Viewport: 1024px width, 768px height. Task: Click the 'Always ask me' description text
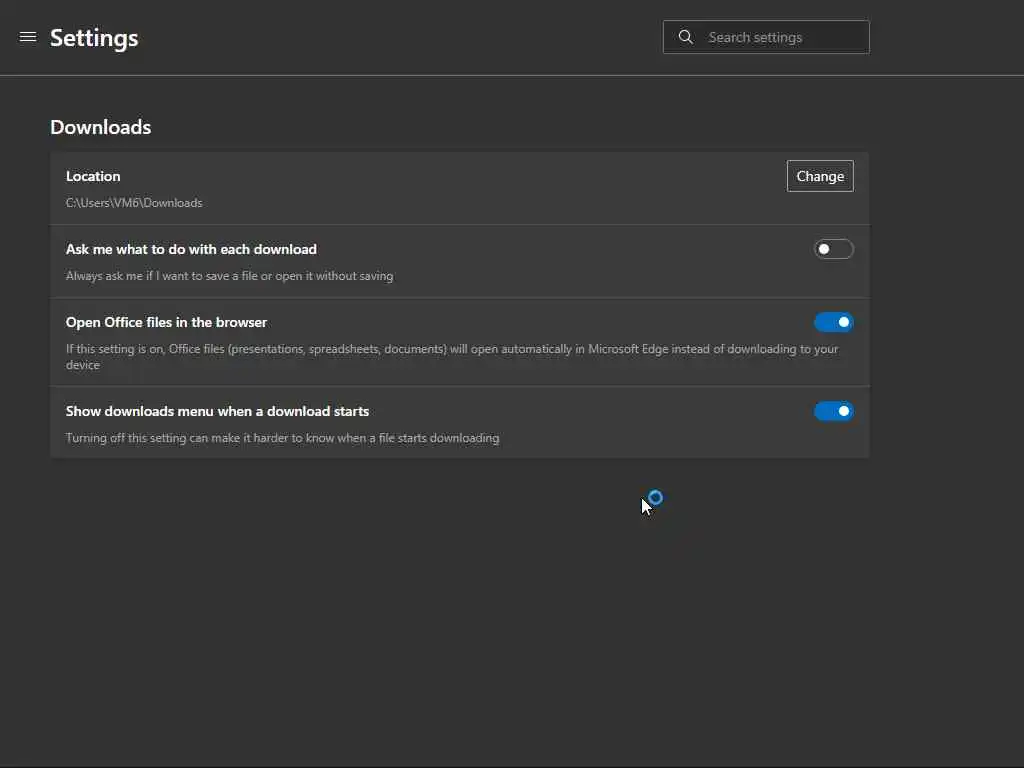pyautogui.click(x=229, y=276)
